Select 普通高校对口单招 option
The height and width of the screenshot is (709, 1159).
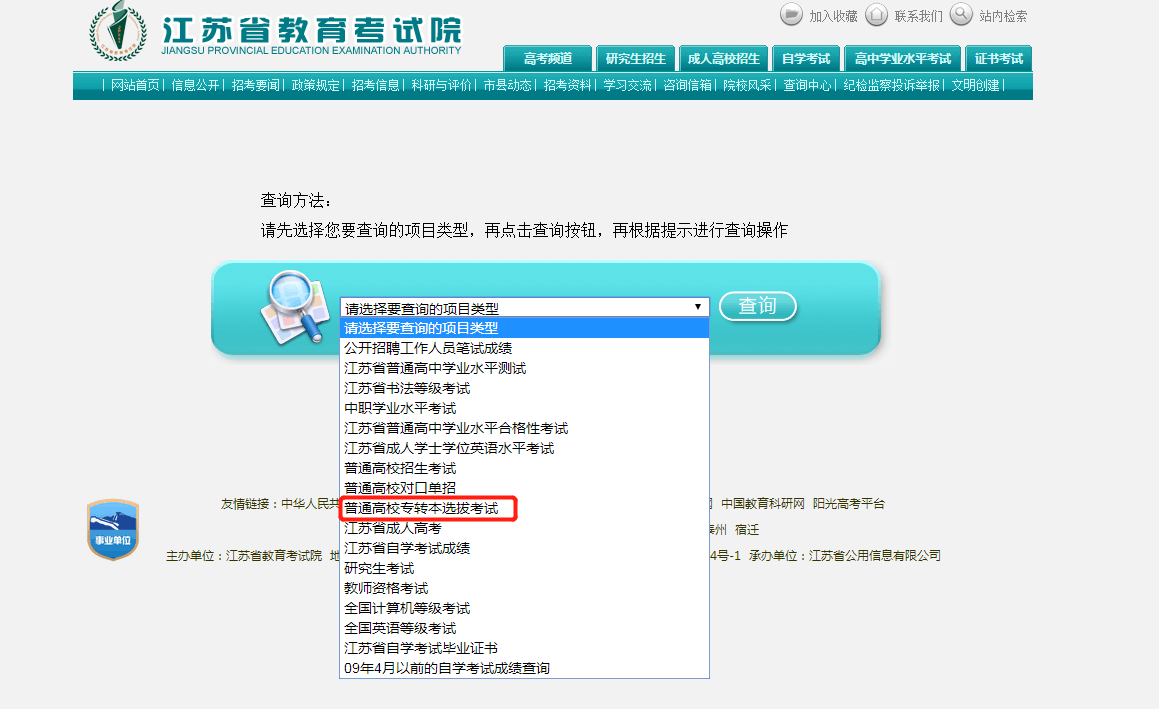point(524,488)
